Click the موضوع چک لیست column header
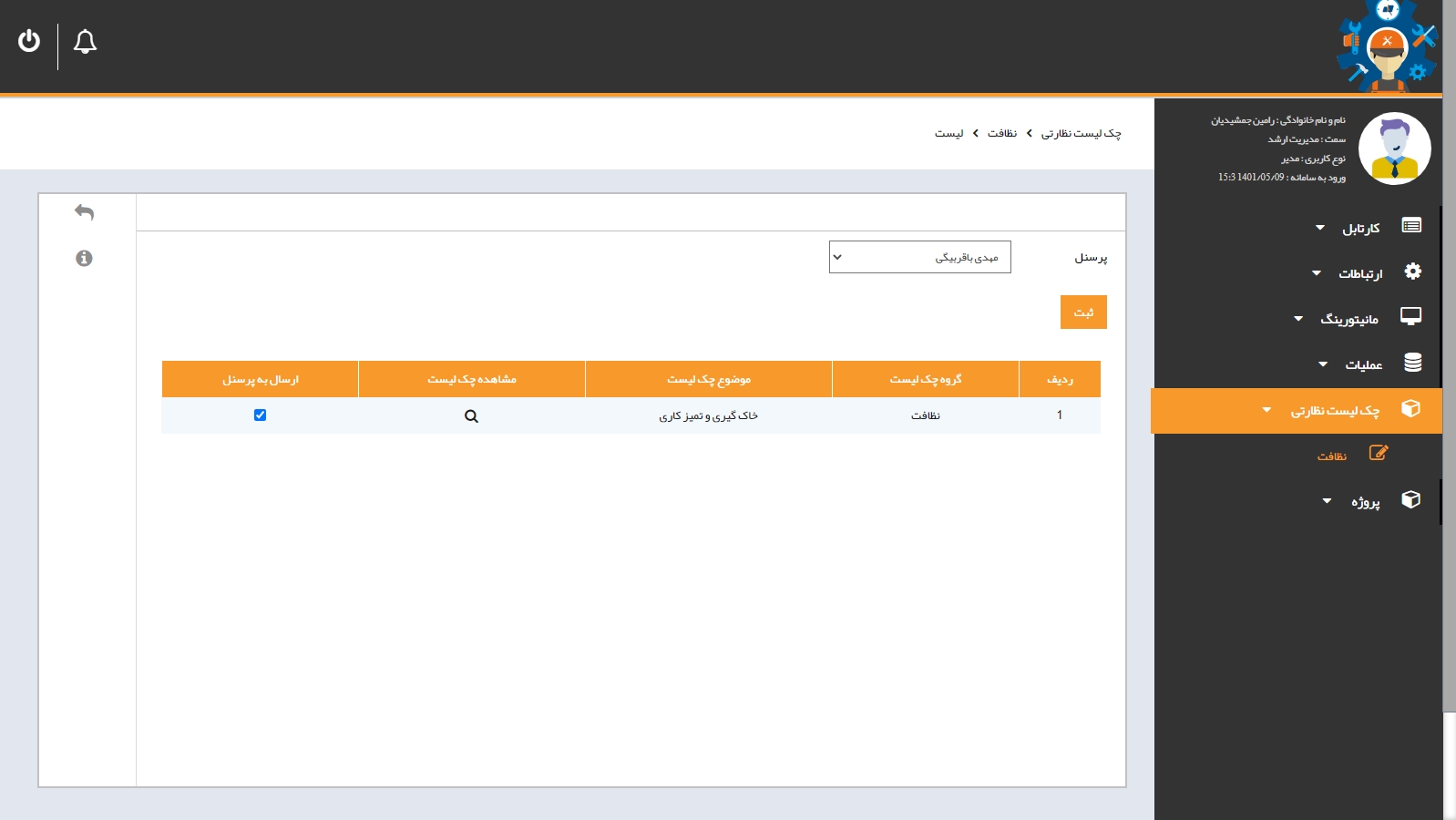This screenshot has width=1456, height=820. [708, 379]
